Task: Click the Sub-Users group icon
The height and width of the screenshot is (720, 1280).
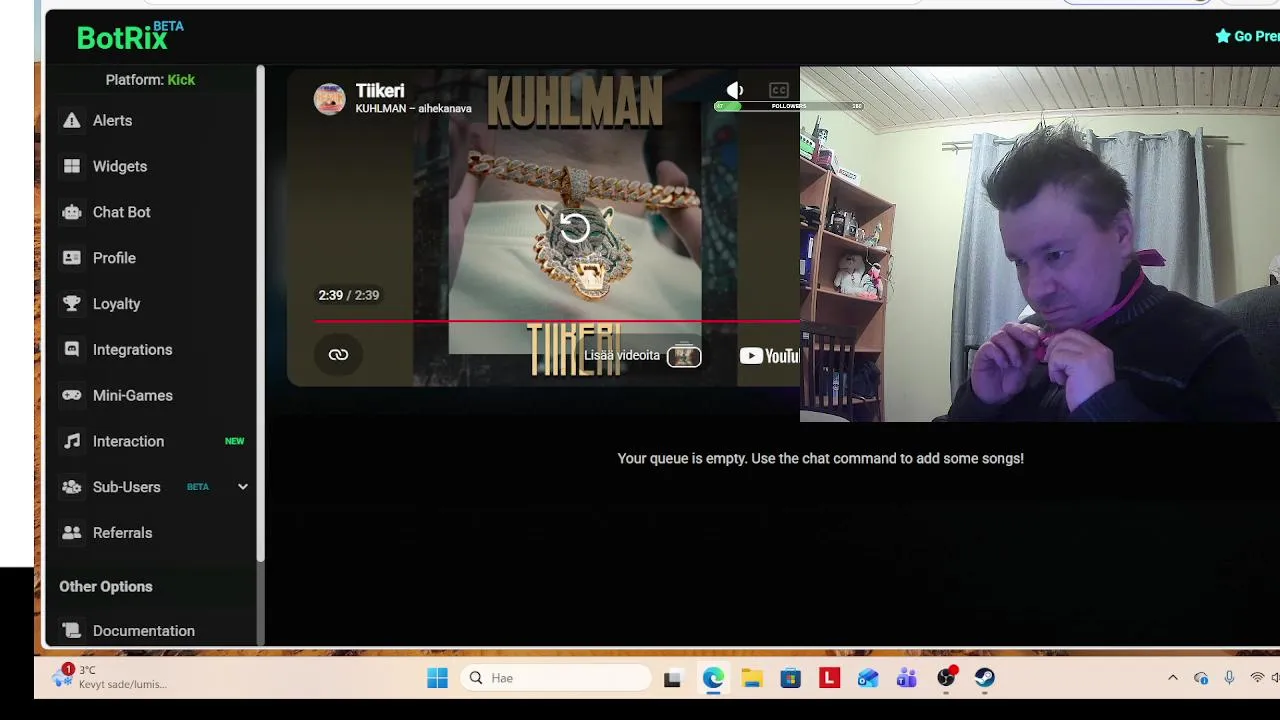Action: [x=72, y=487]
